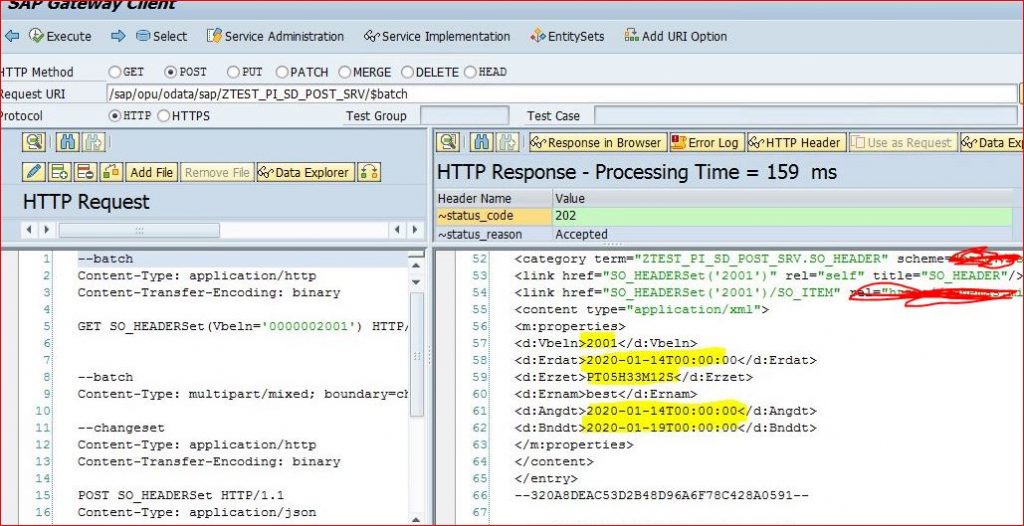Click the m:properties opening tag line
The width and height of the screenshot is (1024, 526).
pyautogui.click(x=569, y=326)
